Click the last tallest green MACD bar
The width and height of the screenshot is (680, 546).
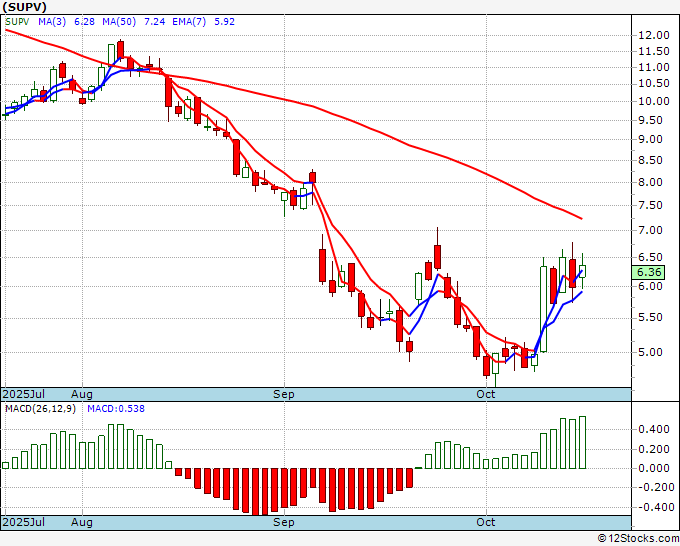click(x=582, y=442)
